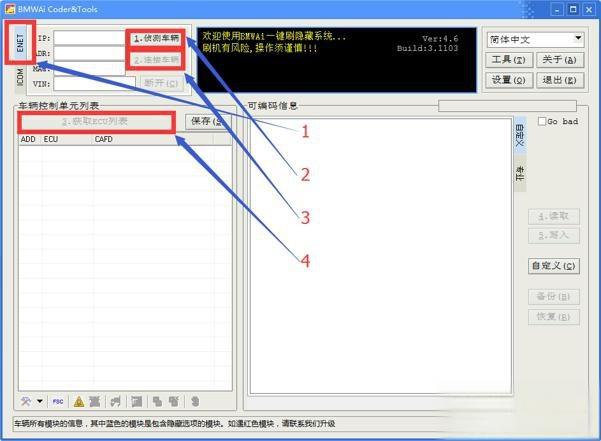The height and width of the screenshot is (441, 601).
Task: Enable the Go bad checkbox
Action: [542, 121]
